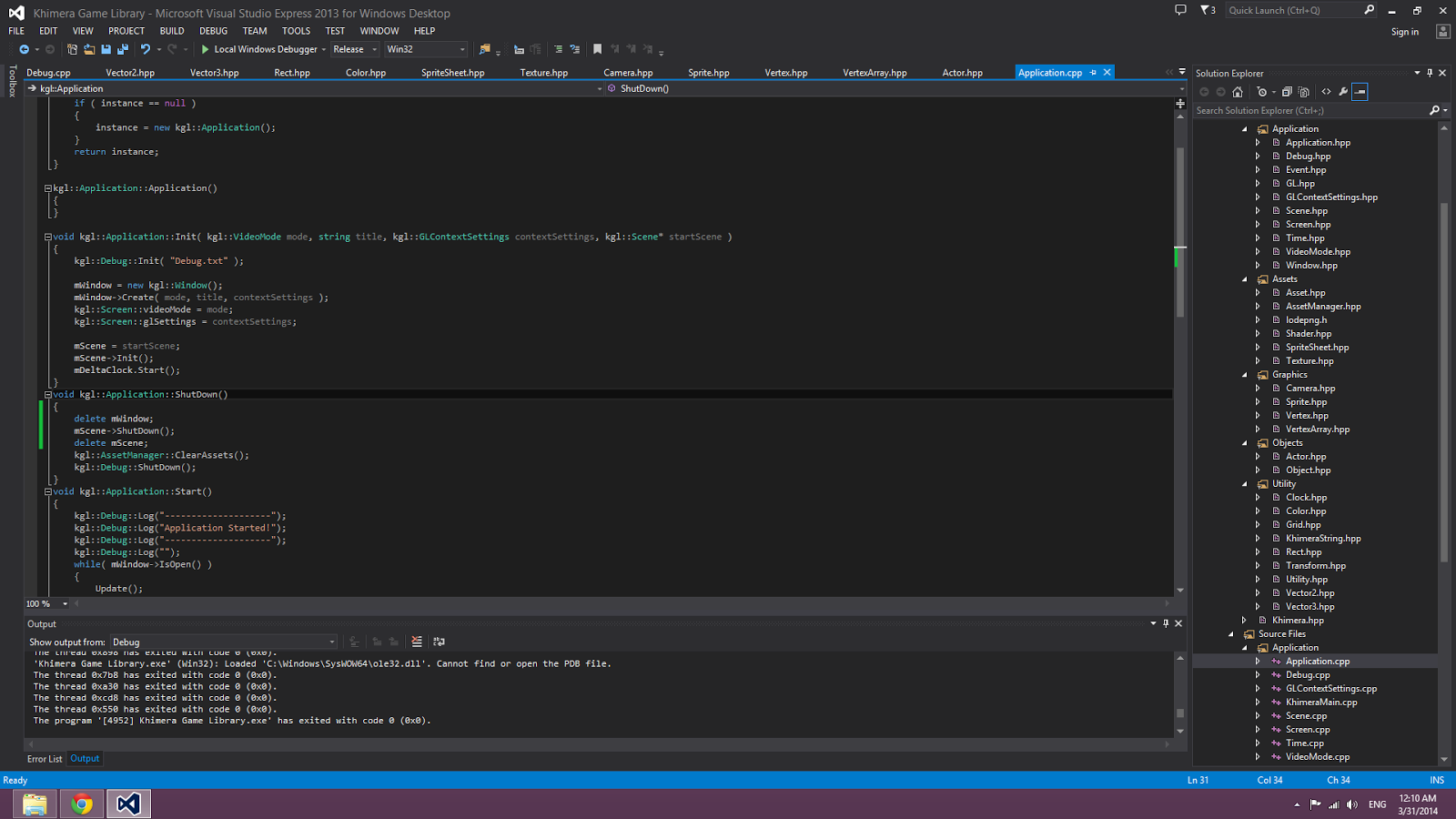Switch to the Texture.hpp tab

tap(544, 73)
